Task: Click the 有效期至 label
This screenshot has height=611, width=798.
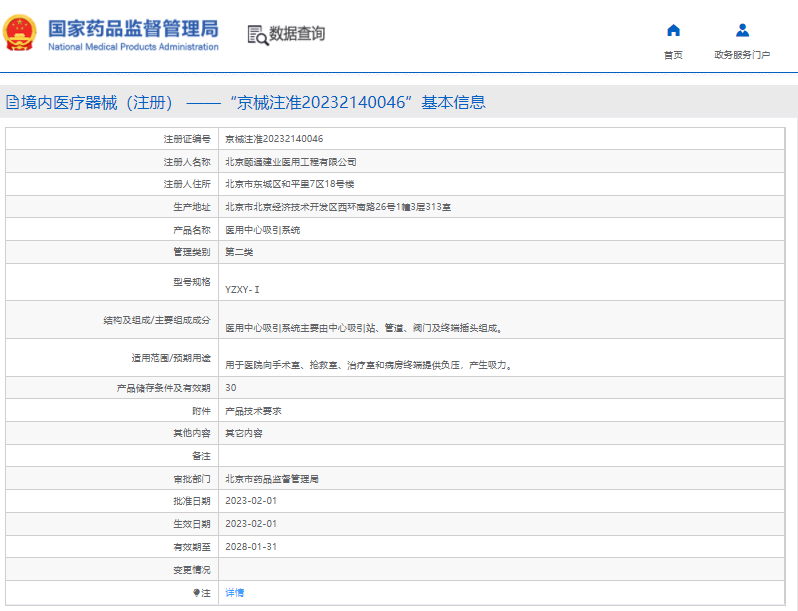Action: pos(192,547)
